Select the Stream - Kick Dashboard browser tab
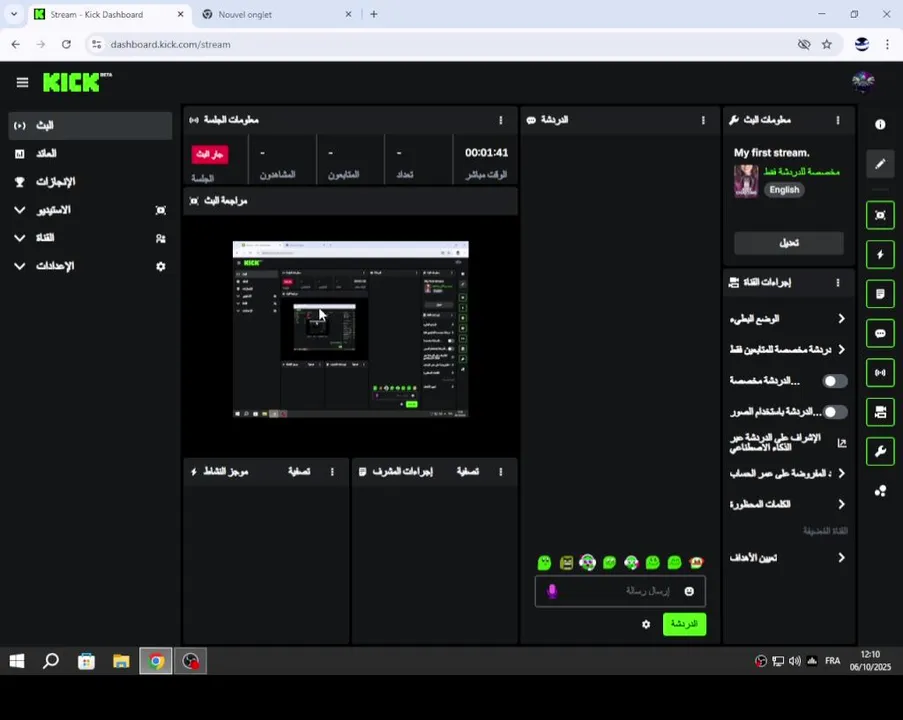This screenshot has height=720, width=903. pos(108,14)
